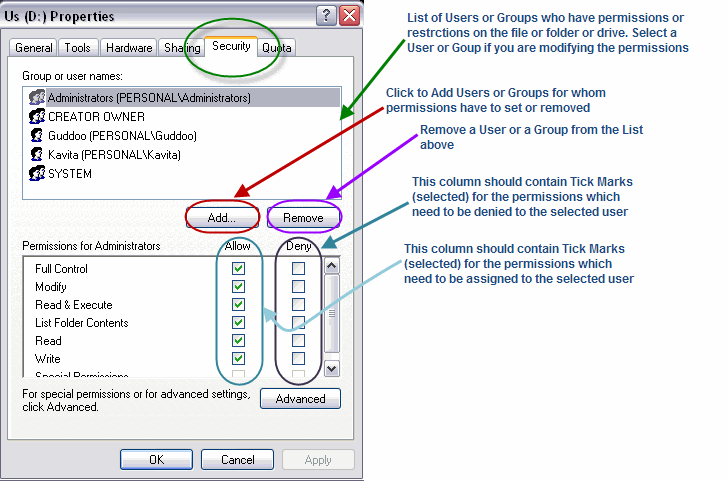Uncheck Allow for Write permission
The height and width of the screenshot is (481, 728).
[x=239, y=358]
